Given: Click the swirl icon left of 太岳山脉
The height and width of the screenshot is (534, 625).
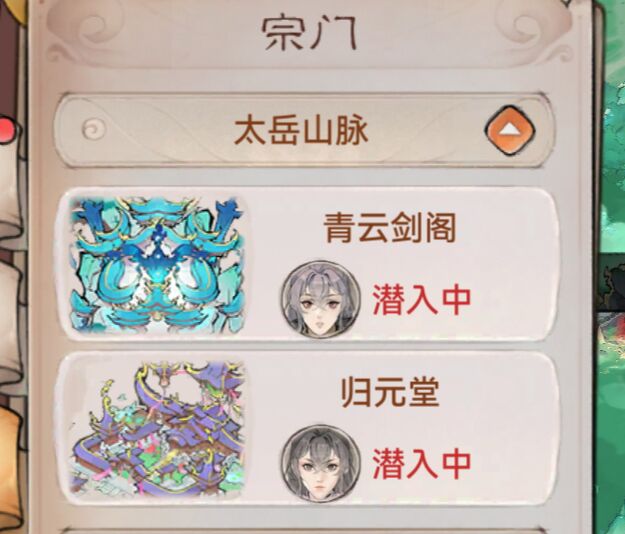Looking at the screenshot, I should pos(94,129).
